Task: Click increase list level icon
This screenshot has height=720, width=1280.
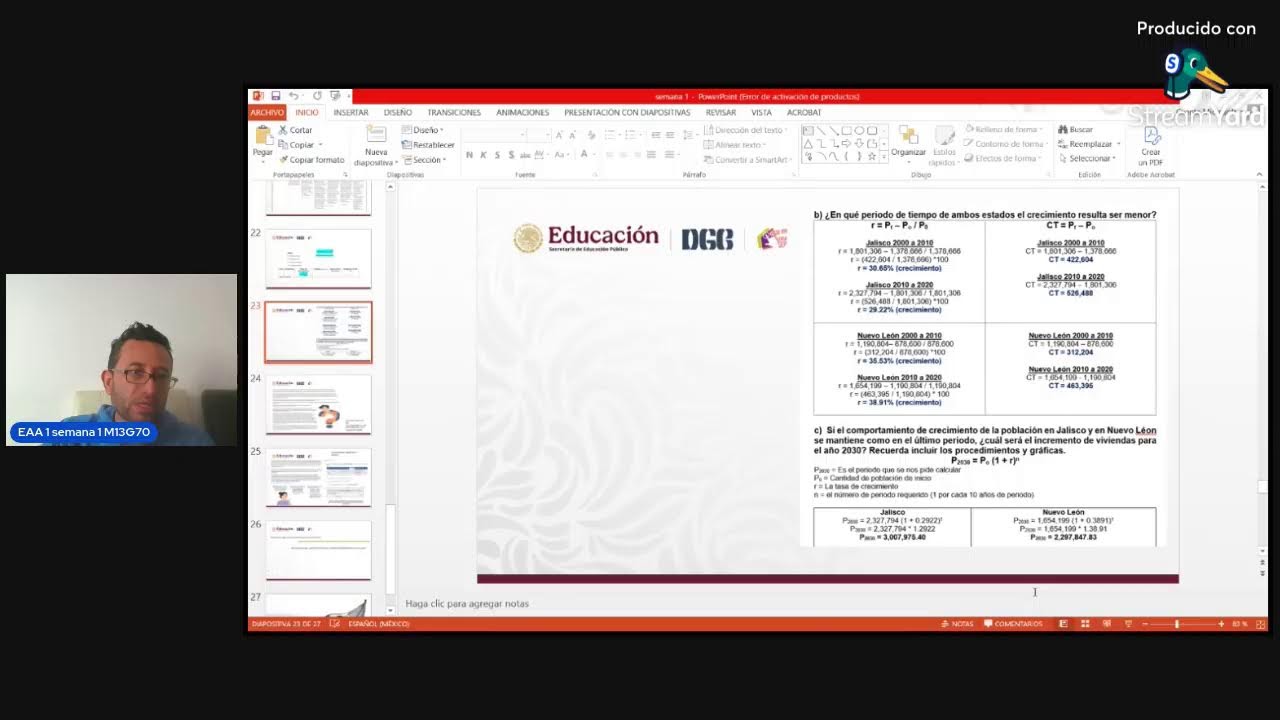Action: (670, 135)
